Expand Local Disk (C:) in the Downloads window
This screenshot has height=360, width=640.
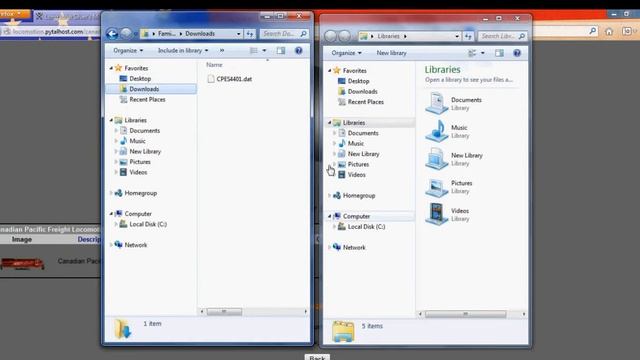point(116,224)
